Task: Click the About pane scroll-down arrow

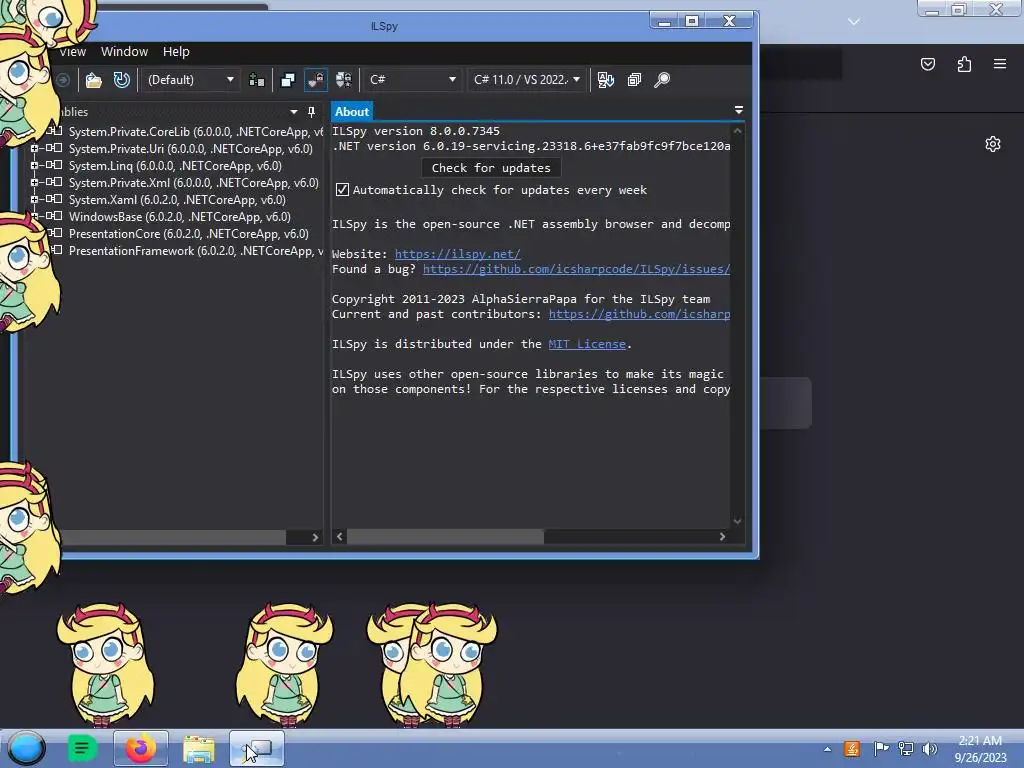Action: tap(737, 521)
